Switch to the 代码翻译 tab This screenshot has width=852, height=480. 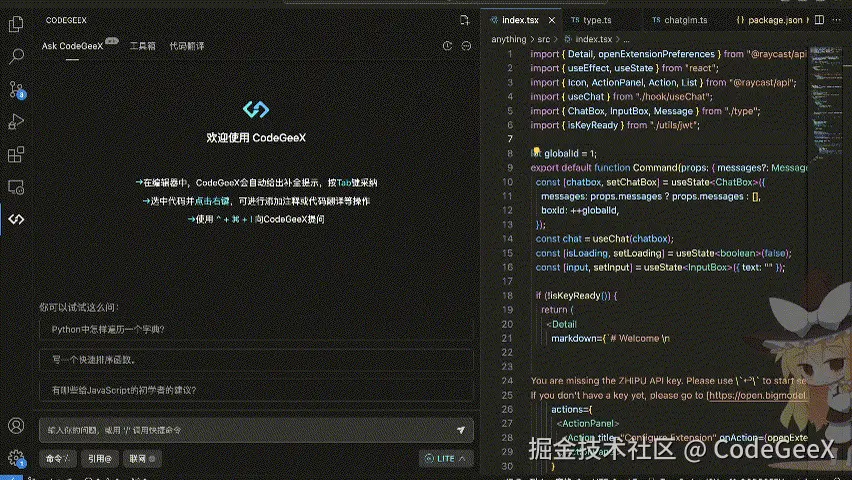(x=186, y=46)
